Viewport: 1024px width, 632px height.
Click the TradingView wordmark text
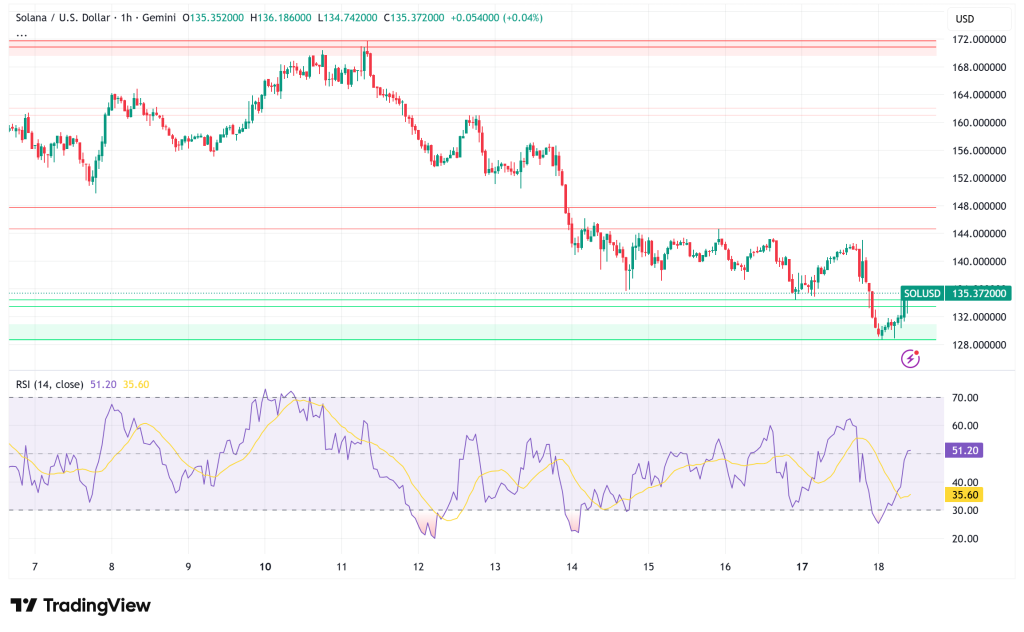pos(96,606)
